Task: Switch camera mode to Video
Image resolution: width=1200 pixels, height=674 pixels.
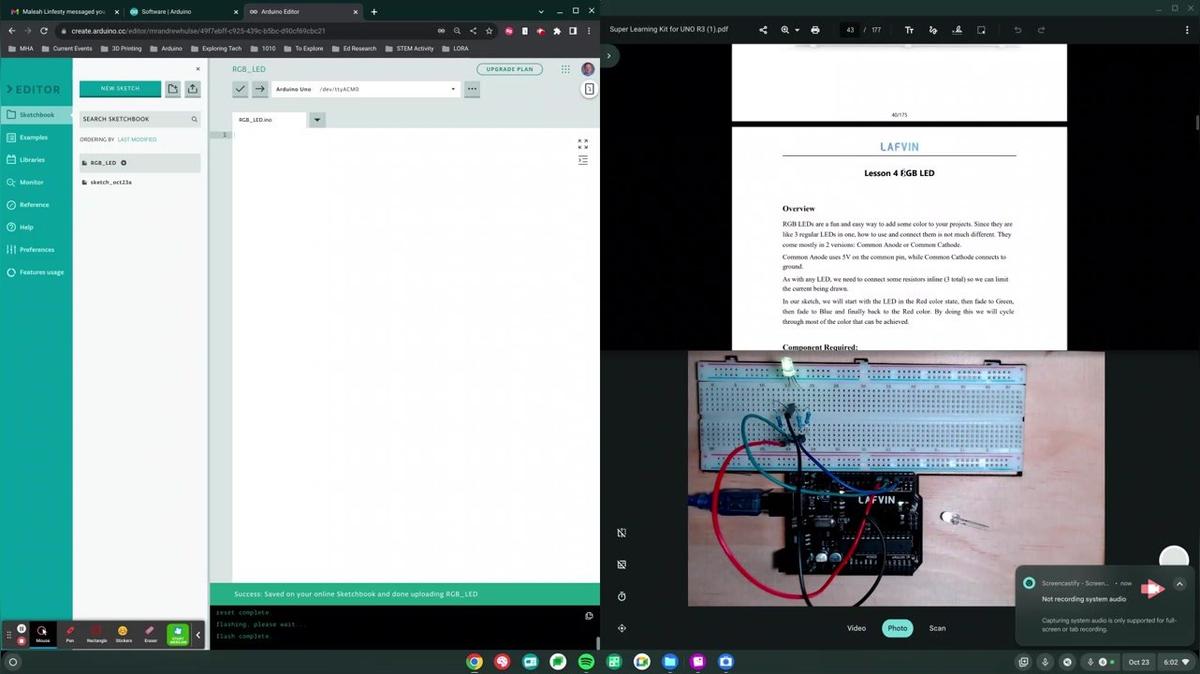Action: point(856,628)
